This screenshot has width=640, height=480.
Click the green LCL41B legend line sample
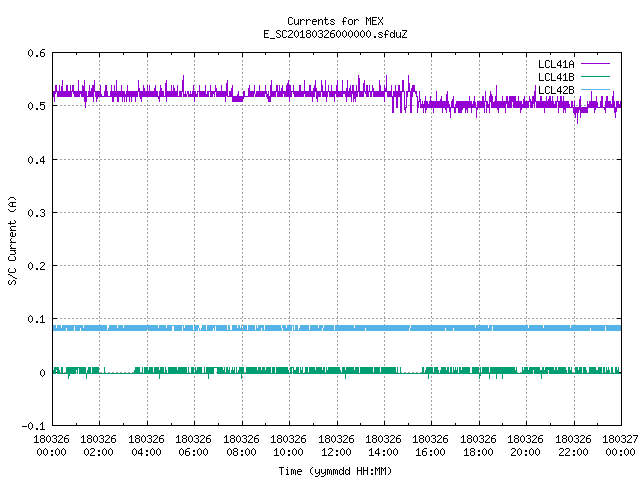(x=595, y=76)
